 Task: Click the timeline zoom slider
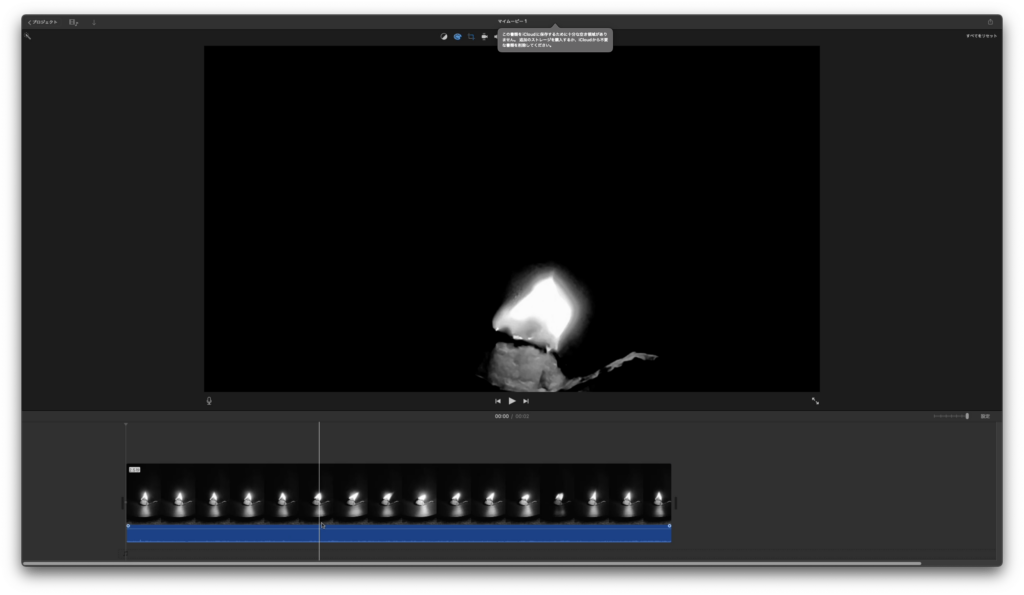point(950,416)
